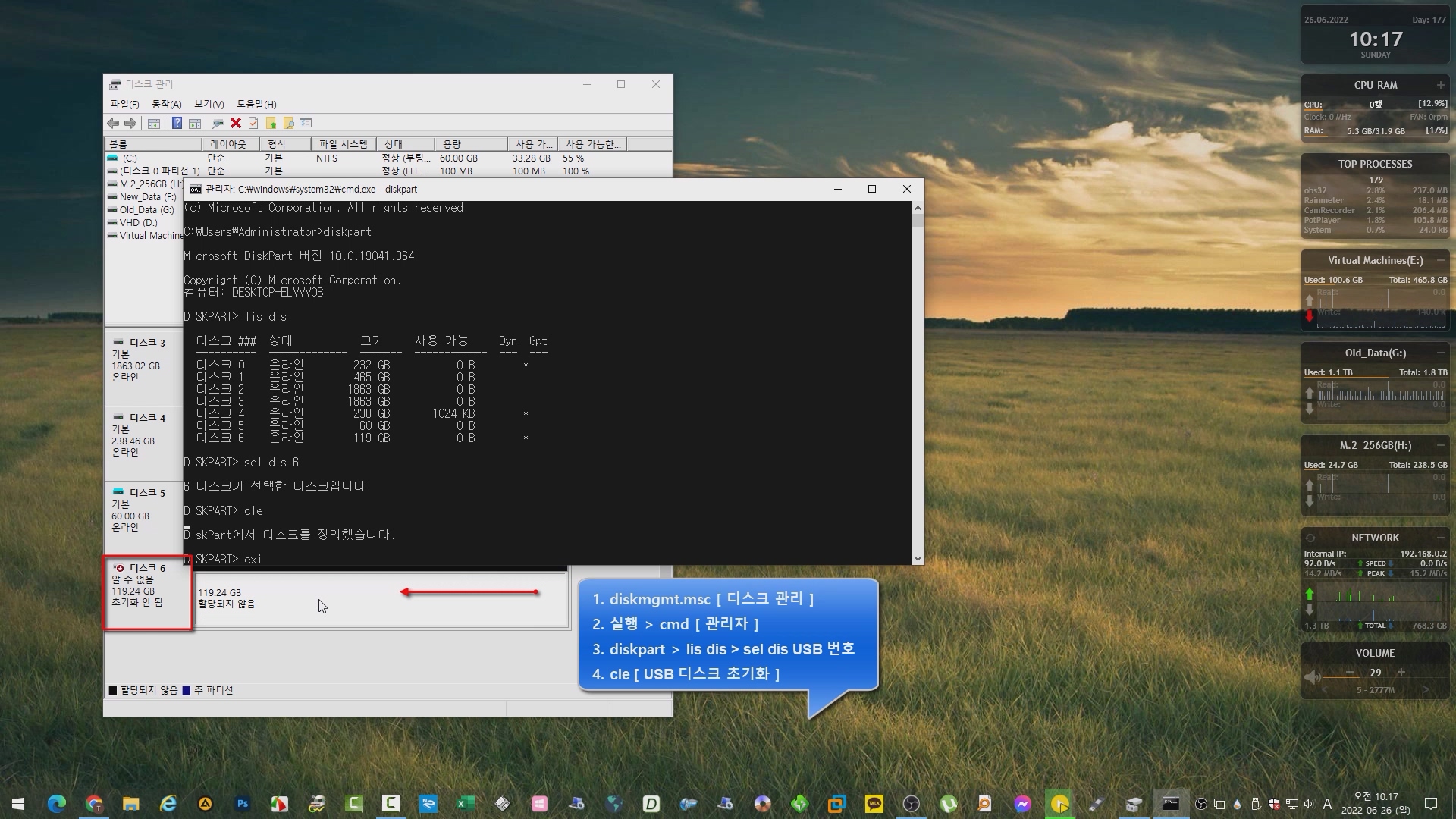Click the Windows Security tray shield icon
Viewport: 1456px width, 819px height.
(1274, 804)
